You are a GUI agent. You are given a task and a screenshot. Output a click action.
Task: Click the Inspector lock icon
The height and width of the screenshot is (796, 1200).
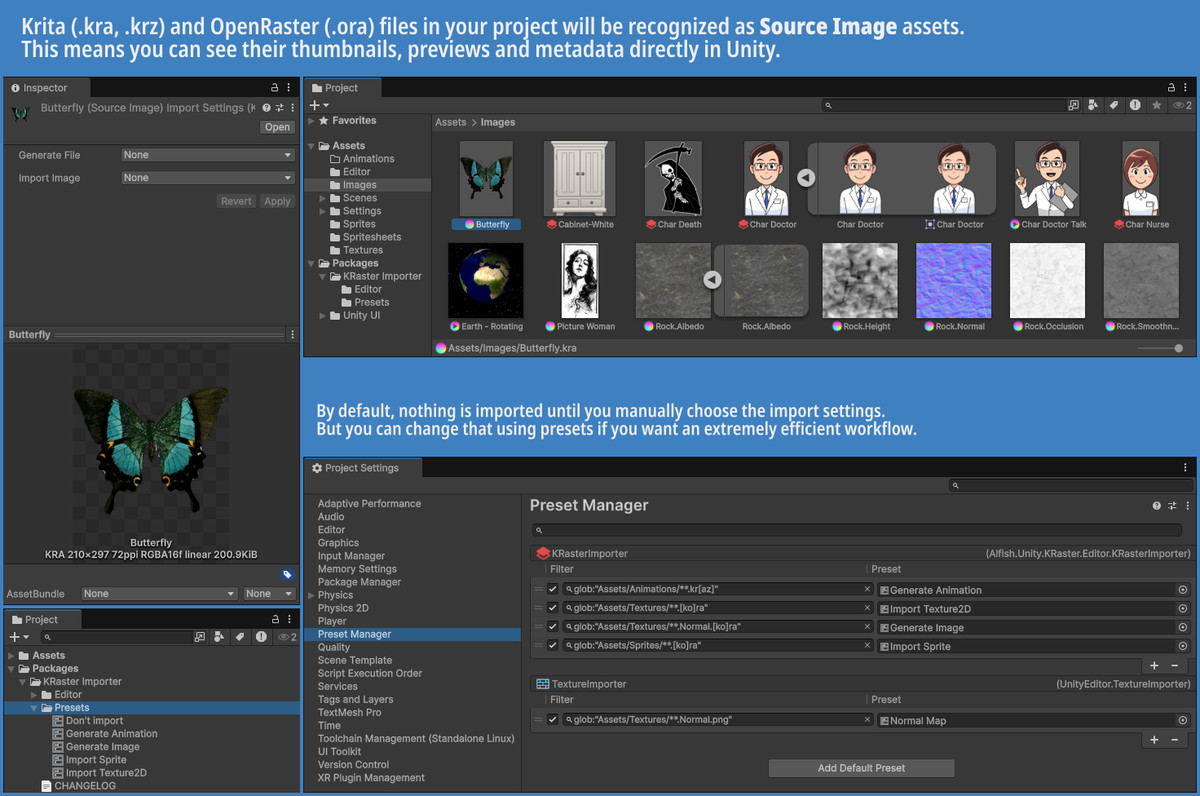pyautogui.click(x=275, y=88)
